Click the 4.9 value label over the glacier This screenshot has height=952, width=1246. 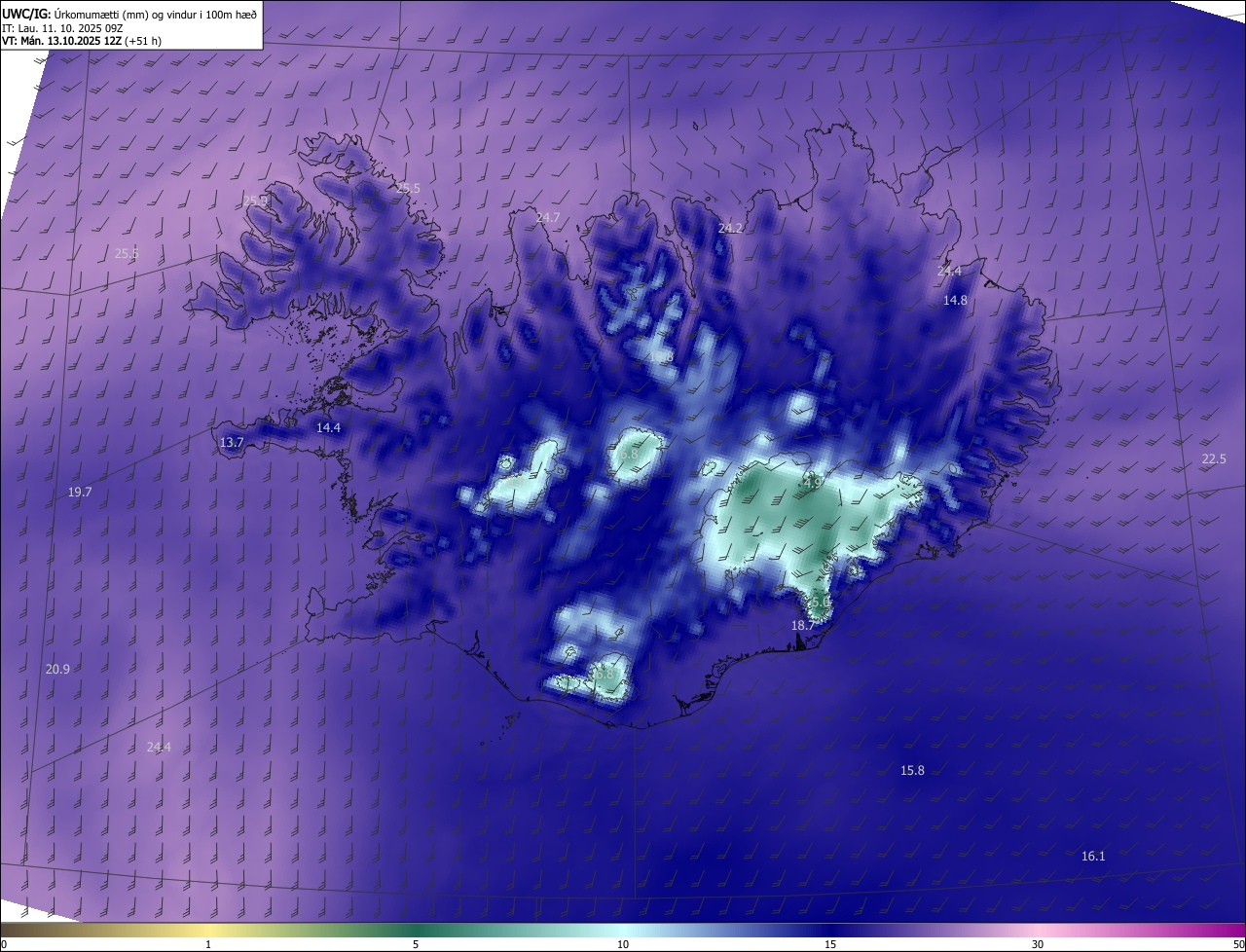[813, 483]
